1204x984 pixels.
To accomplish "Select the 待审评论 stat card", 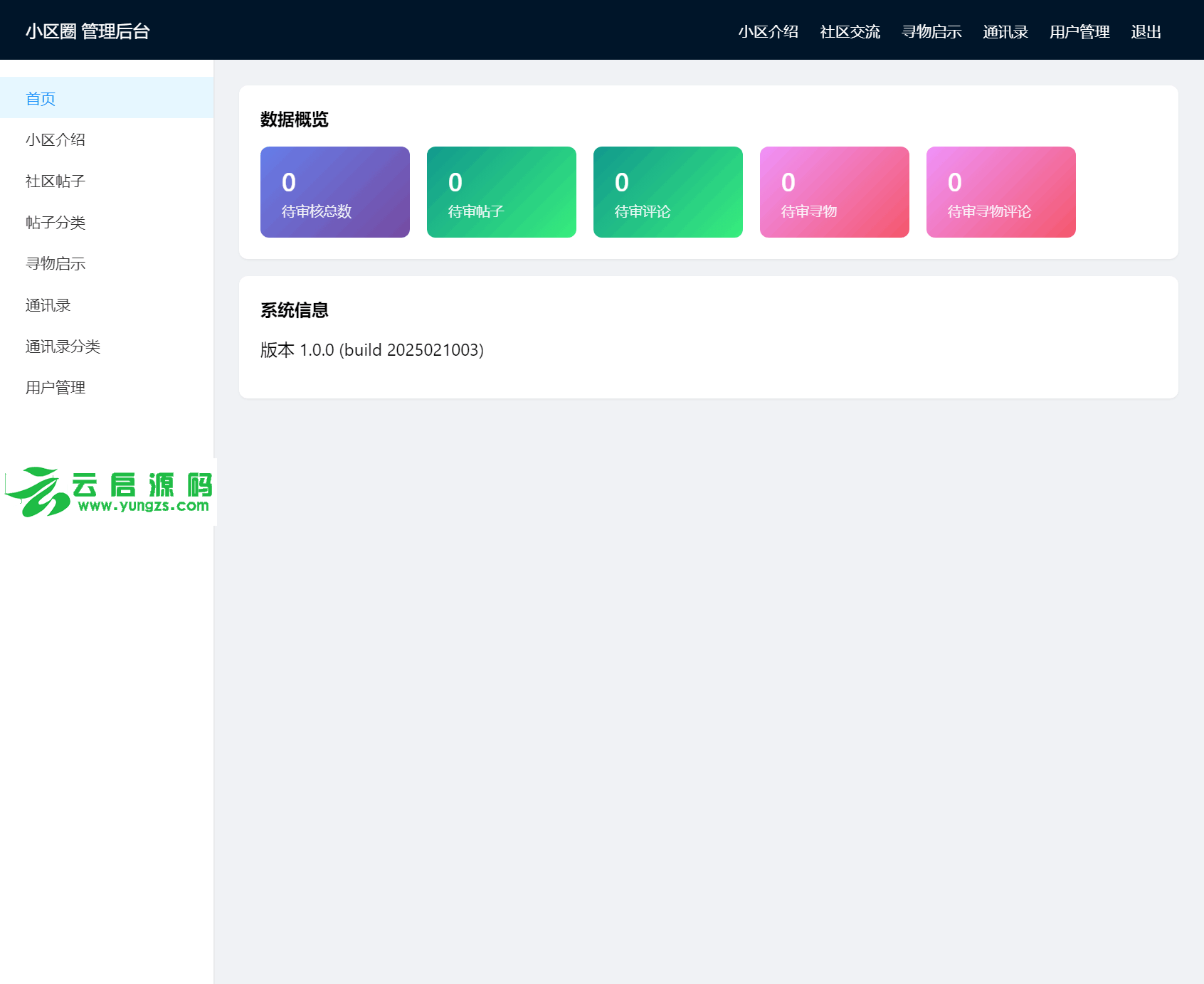I will 668,192.
